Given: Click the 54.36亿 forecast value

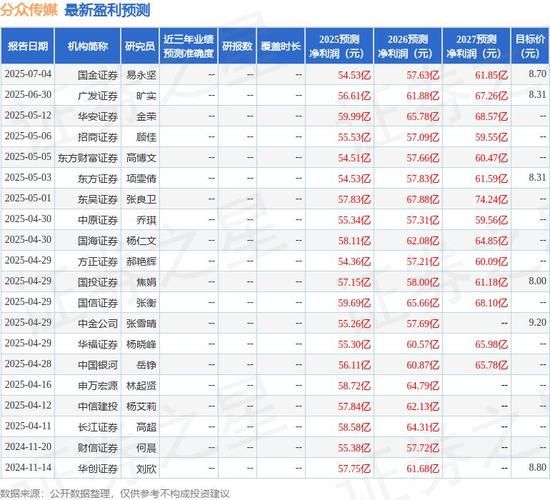Looking at the screenshot, I should (x=354, y=261).
